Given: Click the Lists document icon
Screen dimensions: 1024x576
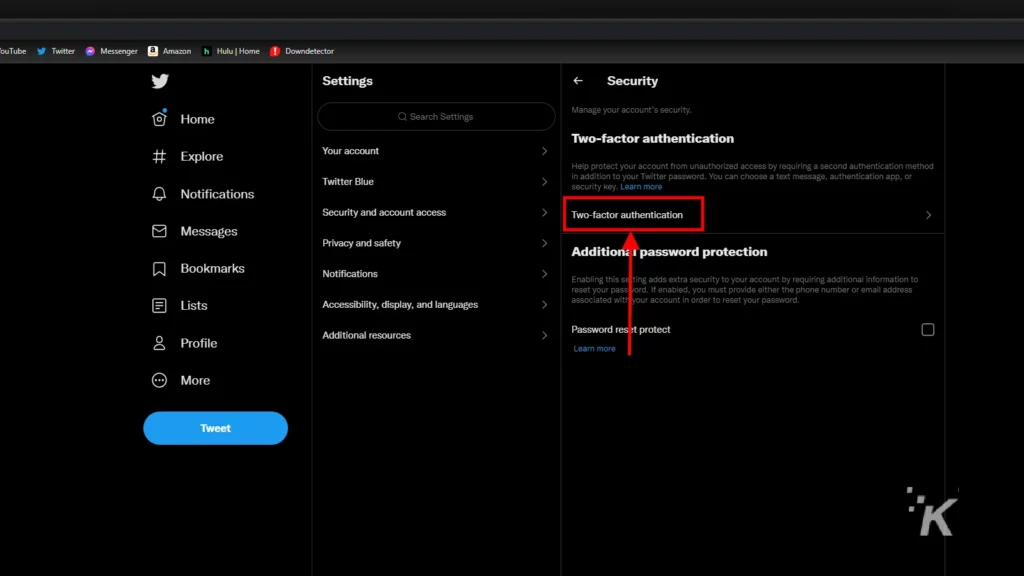Looking at the screenshot, I should 159,306.
